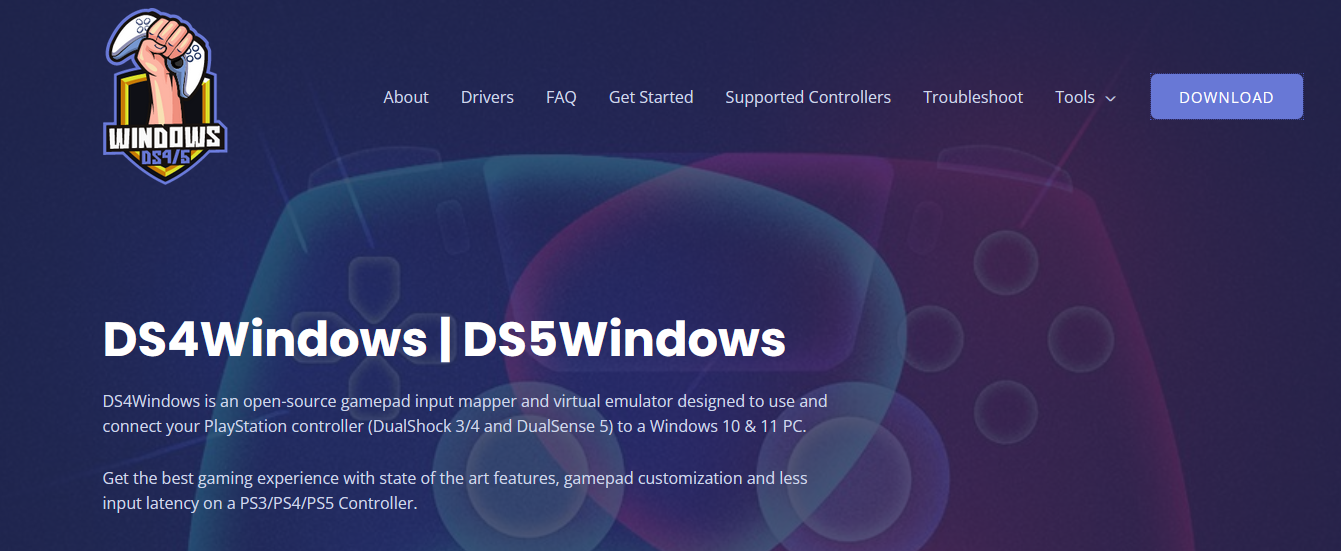Open Supported Controllers page
Viewport: 1341px width, 551px height.
pos(808,97)
